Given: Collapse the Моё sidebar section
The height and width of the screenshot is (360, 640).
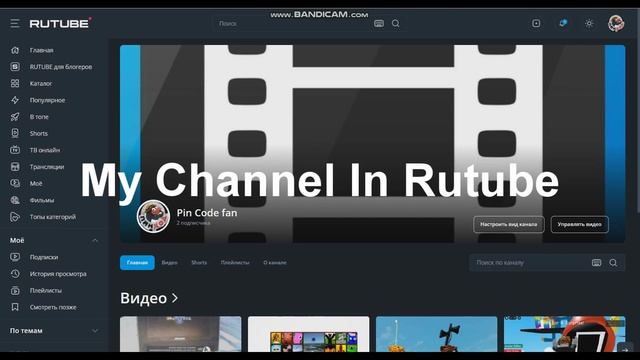Looking at the screenshot, I should click(95, 240).
